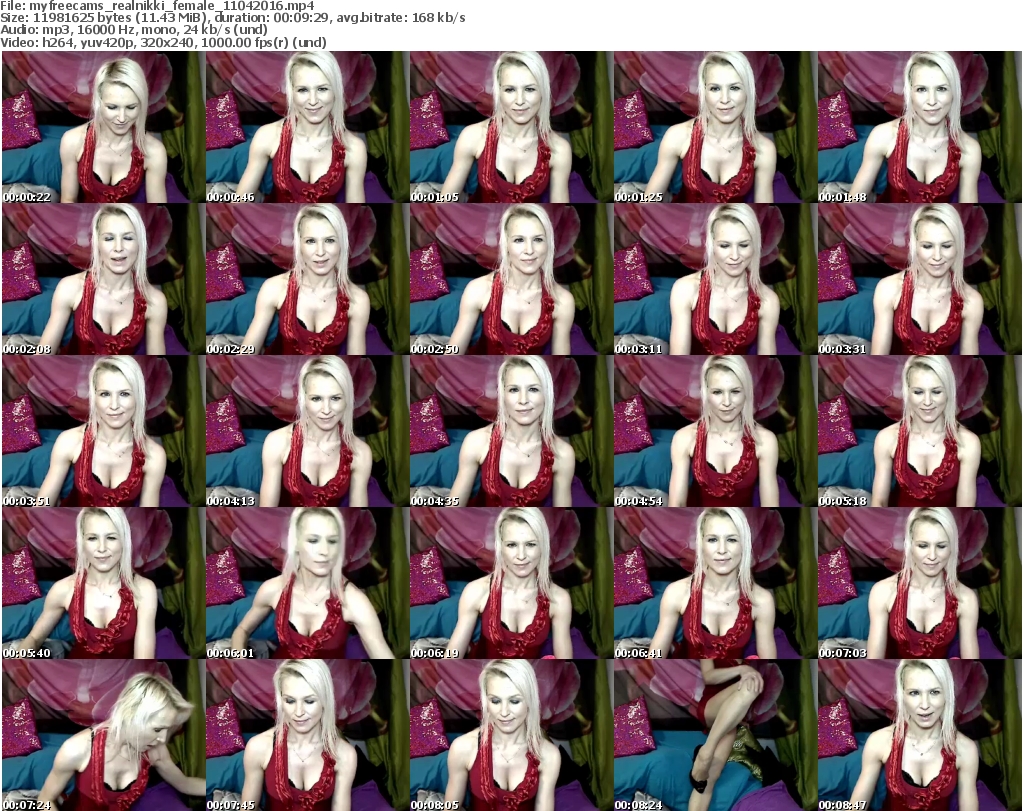Choose the frame marked 00:06:41
Image resolution: width=1024 pixels, height=811 pixels.
tap(715, 583)
